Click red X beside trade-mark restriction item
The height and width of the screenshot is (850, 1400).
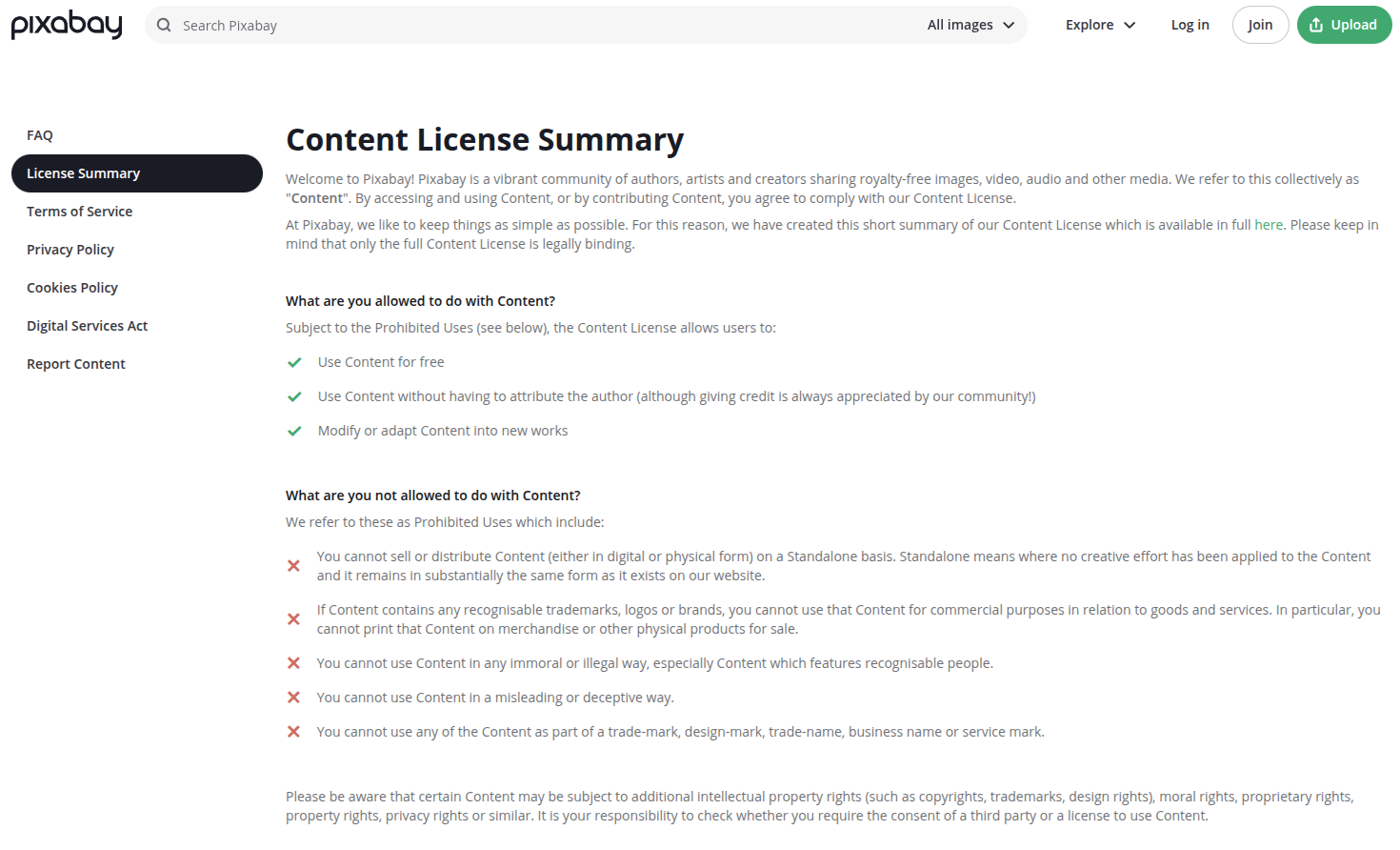(293, 732)
